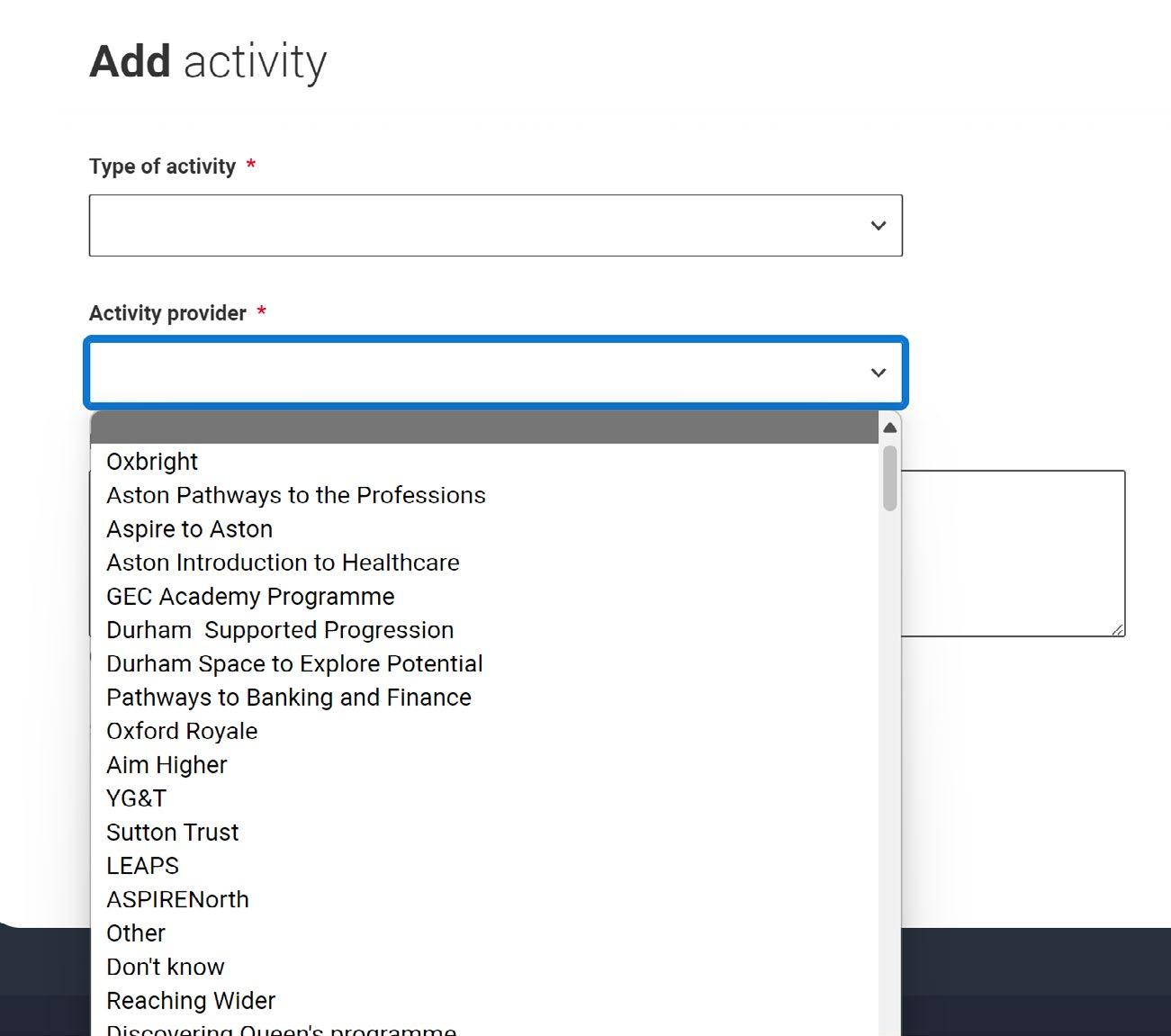This screenshot has width=1171, height=1036.
Task: Click into the text area box
Action: [x=1013, y=553]
